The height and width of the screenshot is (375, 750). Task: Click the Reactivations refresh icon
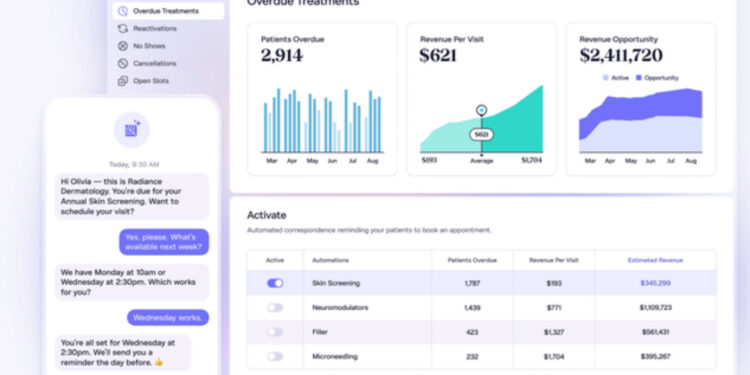[123, 29]
